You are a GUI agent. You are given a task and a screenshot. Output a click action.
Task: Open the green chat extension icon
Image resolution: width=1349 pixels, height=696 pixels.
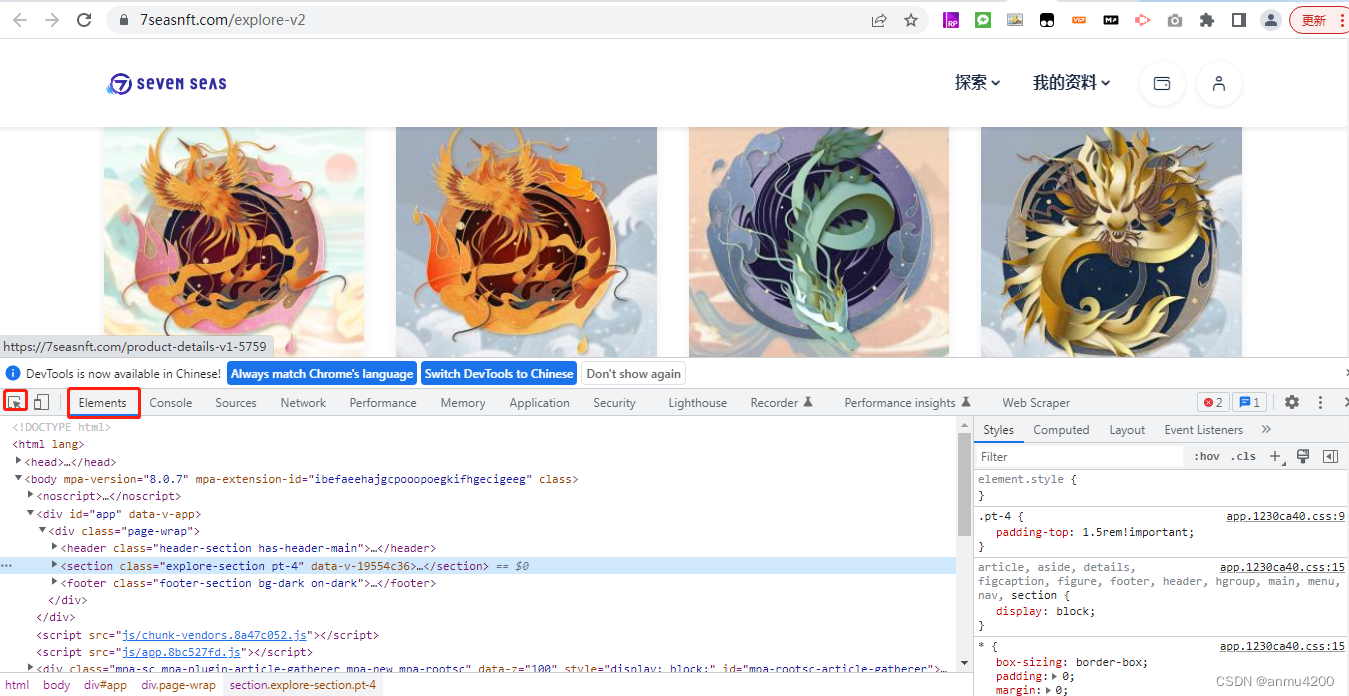pyautogui.click(x=983, y=20)
